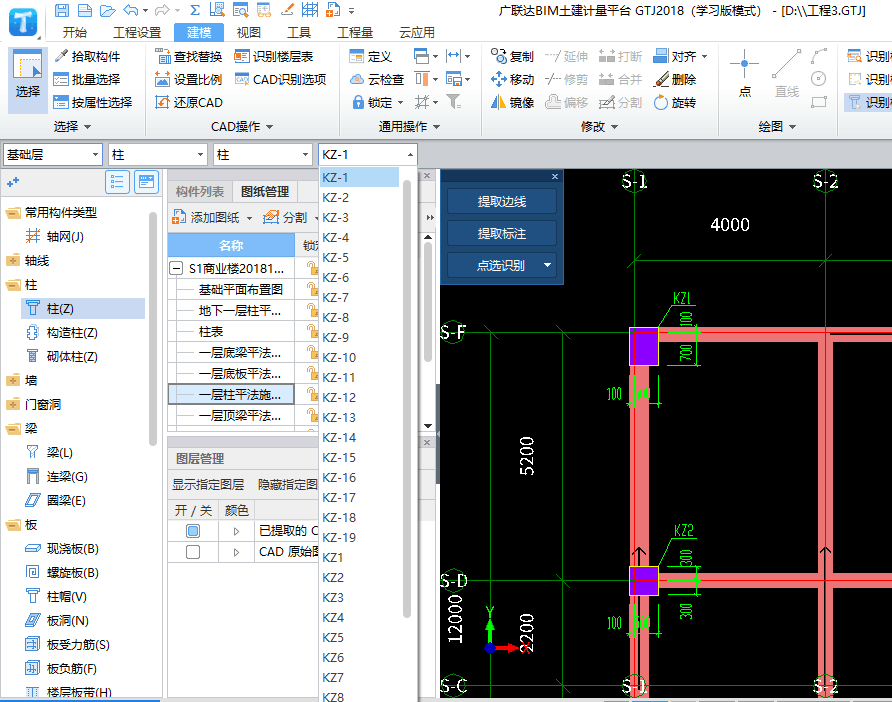
Task: Click the KZ dropdown list scrollbar
Action: (406, 398)
